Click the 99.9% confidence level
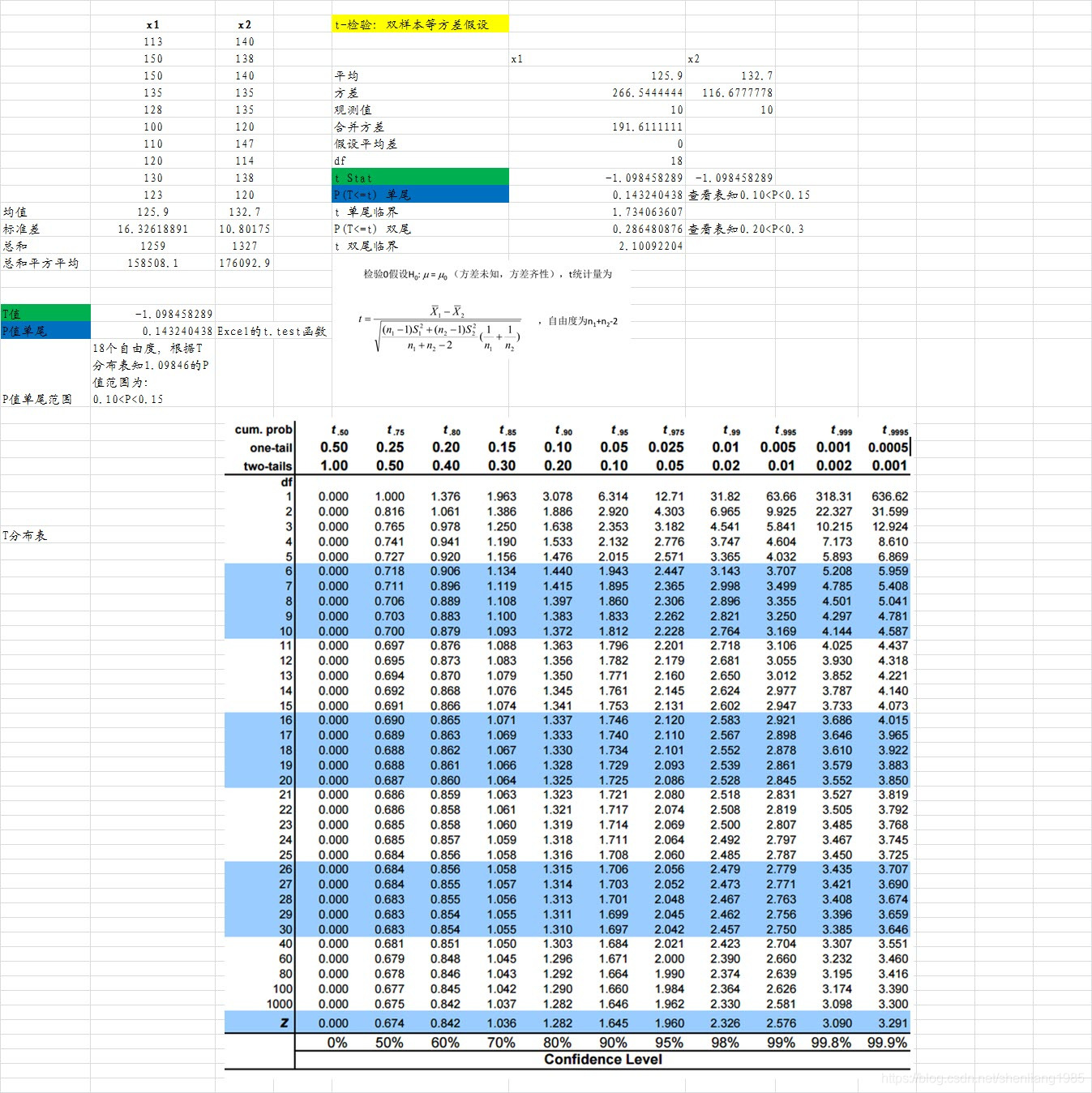The image size is (1092, 1093). 887,1043
